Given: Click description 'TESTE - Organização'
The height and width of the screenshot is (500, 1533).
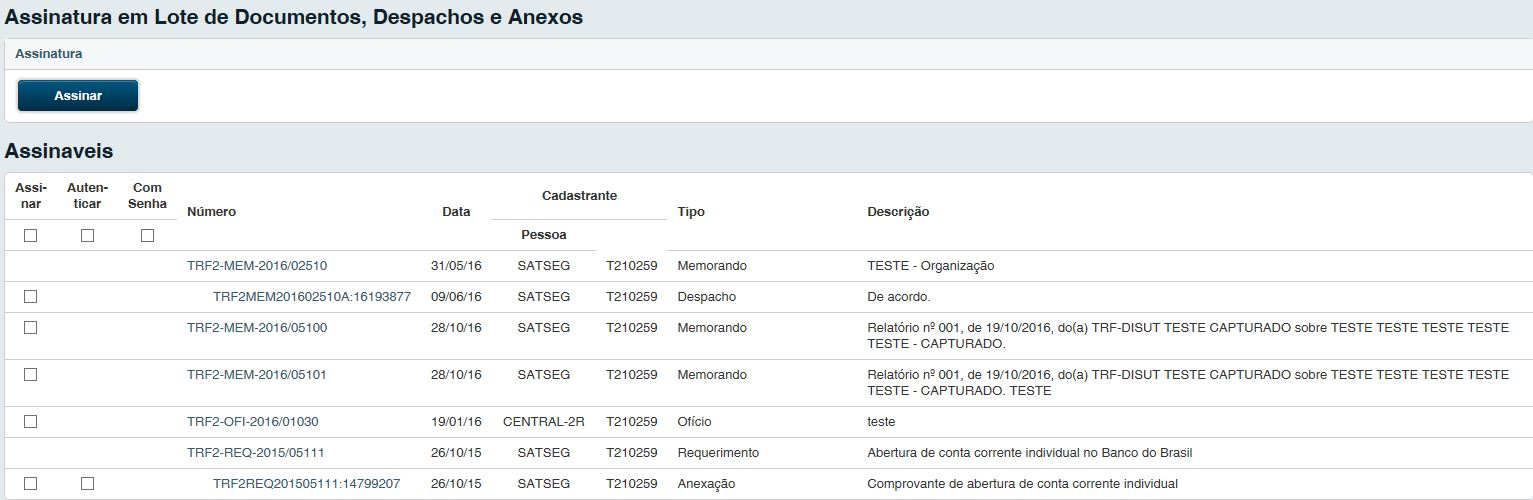Looking at the screenshot, I should 931,266.
